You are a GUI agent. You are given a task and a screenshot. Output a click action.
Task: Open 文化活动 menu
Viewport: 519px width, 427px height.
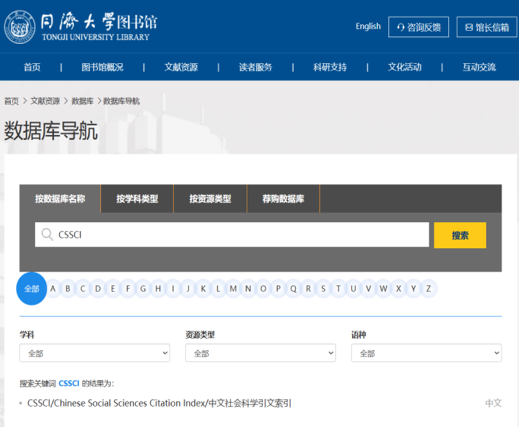405,67
